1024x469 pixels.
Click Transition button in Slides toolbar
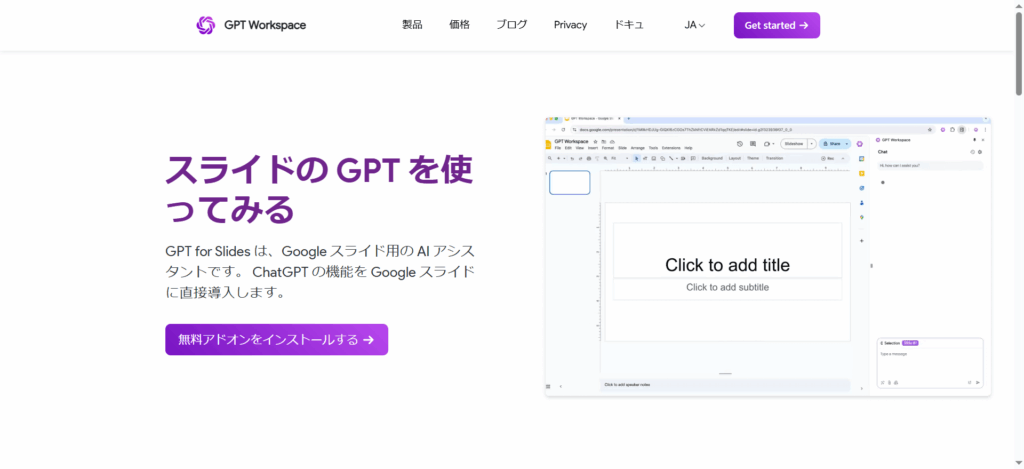click(x=774, y=158)
